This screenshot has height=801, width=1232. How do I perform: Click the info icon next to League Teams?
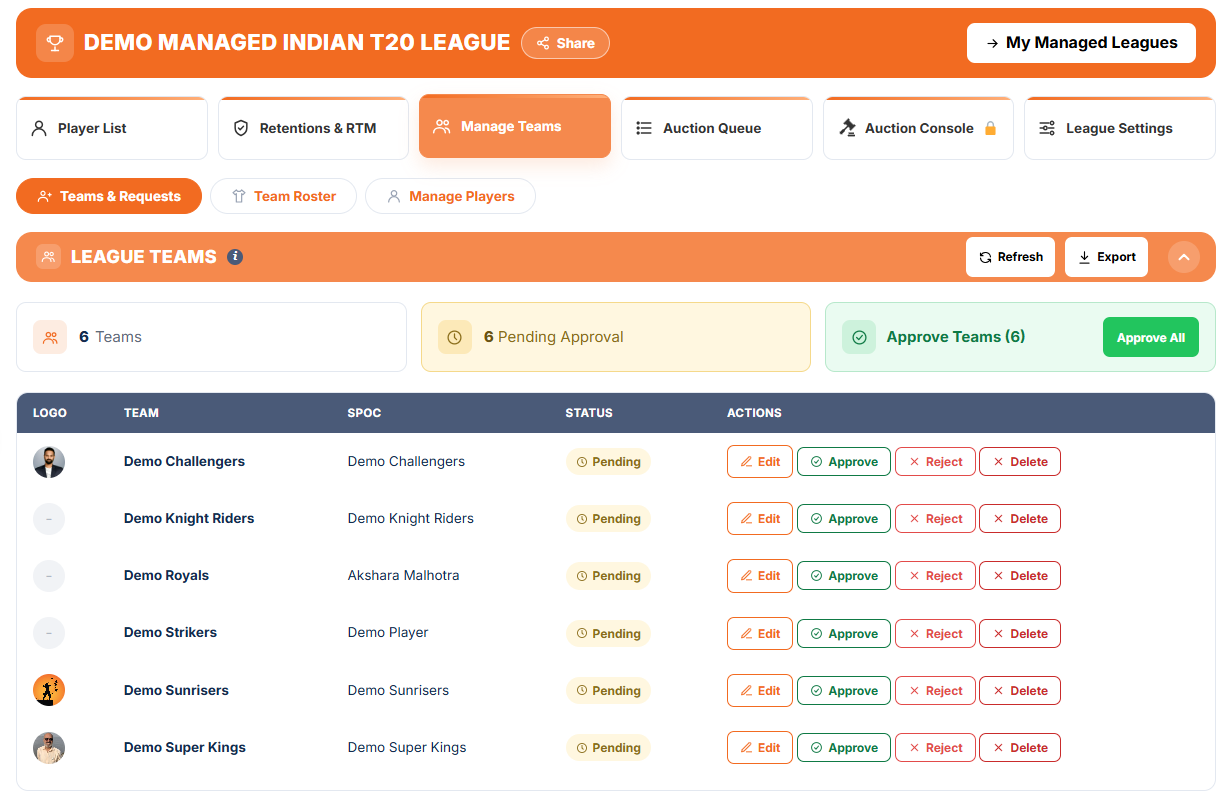tap(235, 257)
